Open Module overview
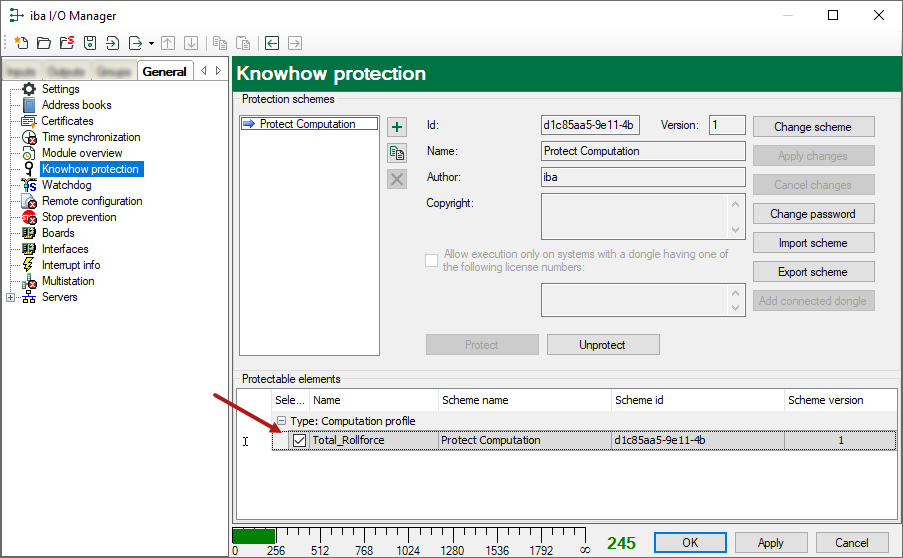Screen dimensions: 903x558 [x=82, y=153]
